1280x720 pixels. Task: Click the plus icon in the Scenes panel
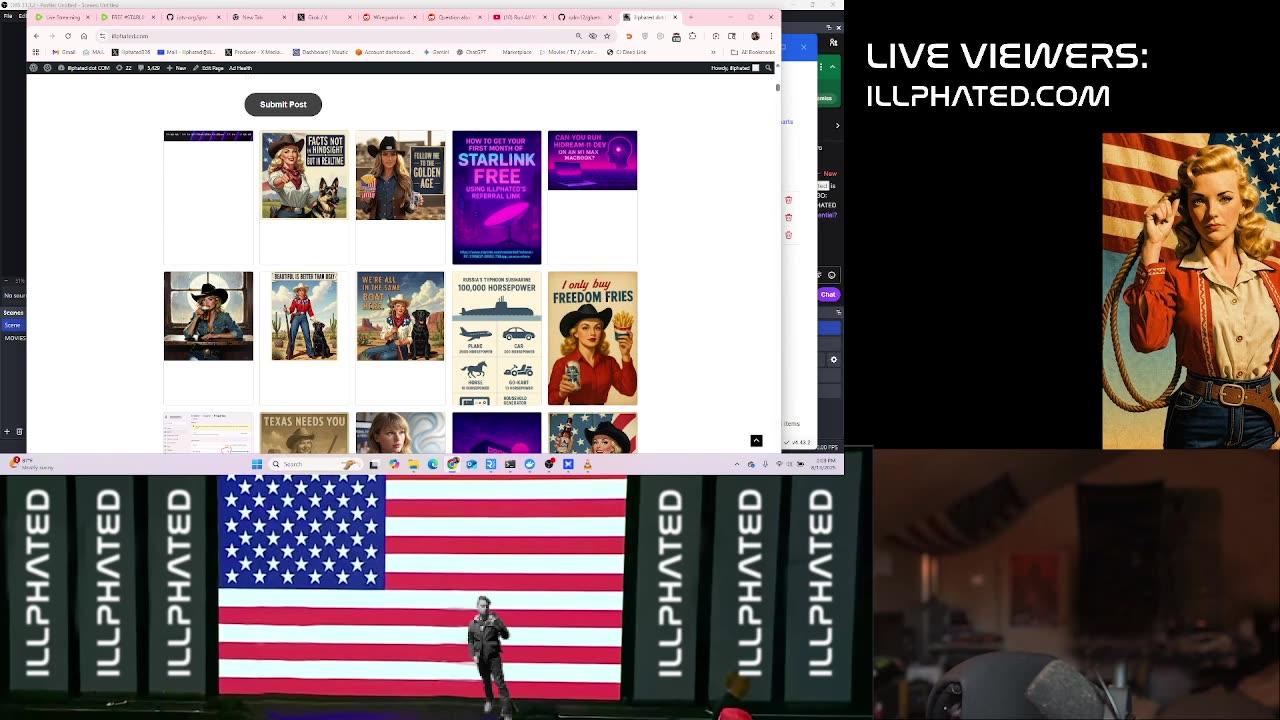(6, 432)
